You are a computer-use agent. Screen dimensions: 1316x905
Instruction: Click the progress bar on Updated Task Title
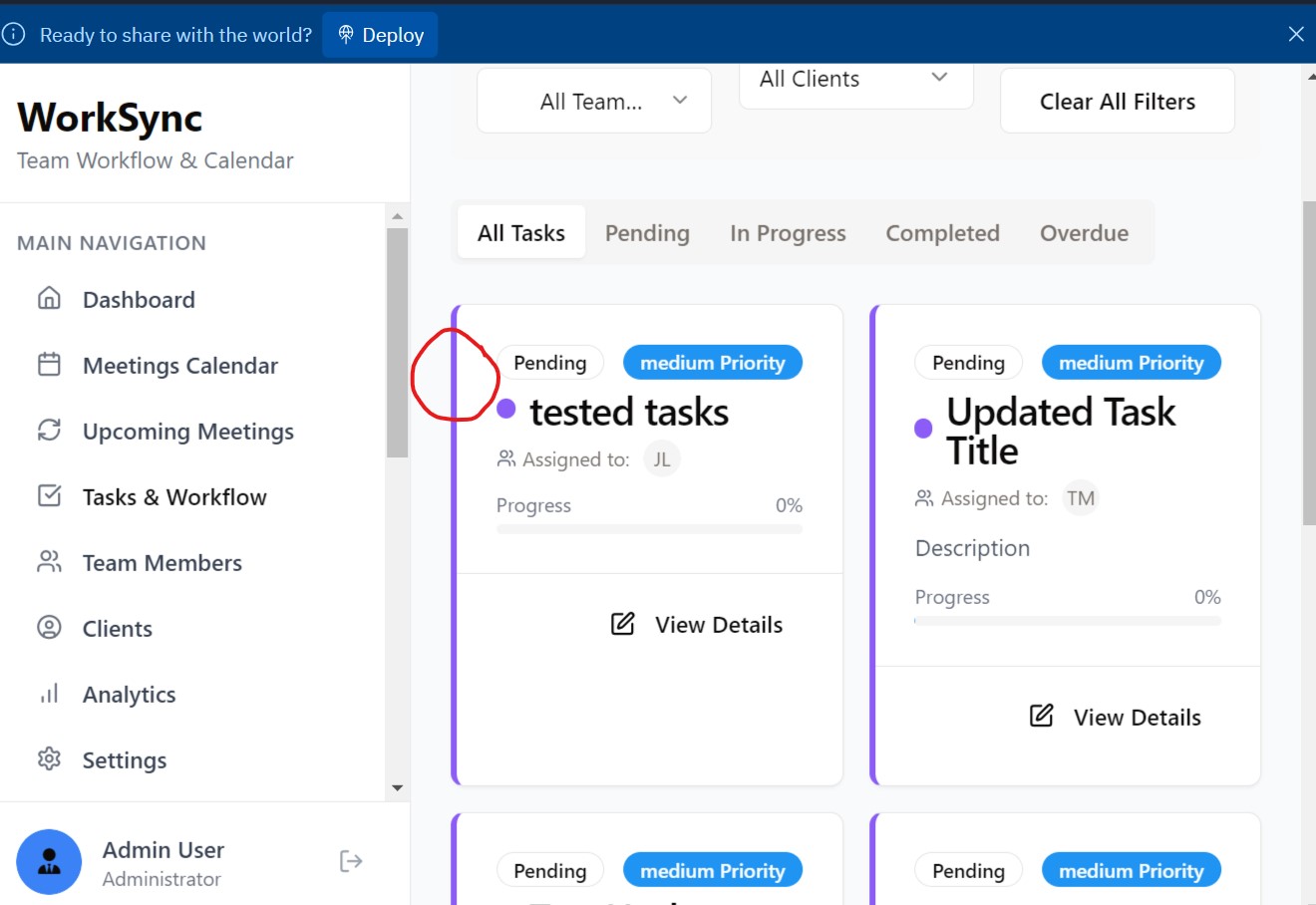click(1067, 621)
